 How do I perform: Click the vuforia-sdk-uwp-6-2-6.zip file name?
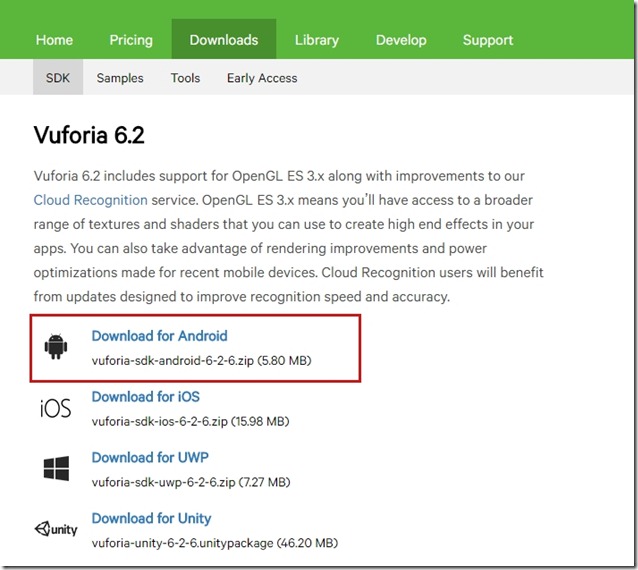pyautogui.click(x=163, y=482)
